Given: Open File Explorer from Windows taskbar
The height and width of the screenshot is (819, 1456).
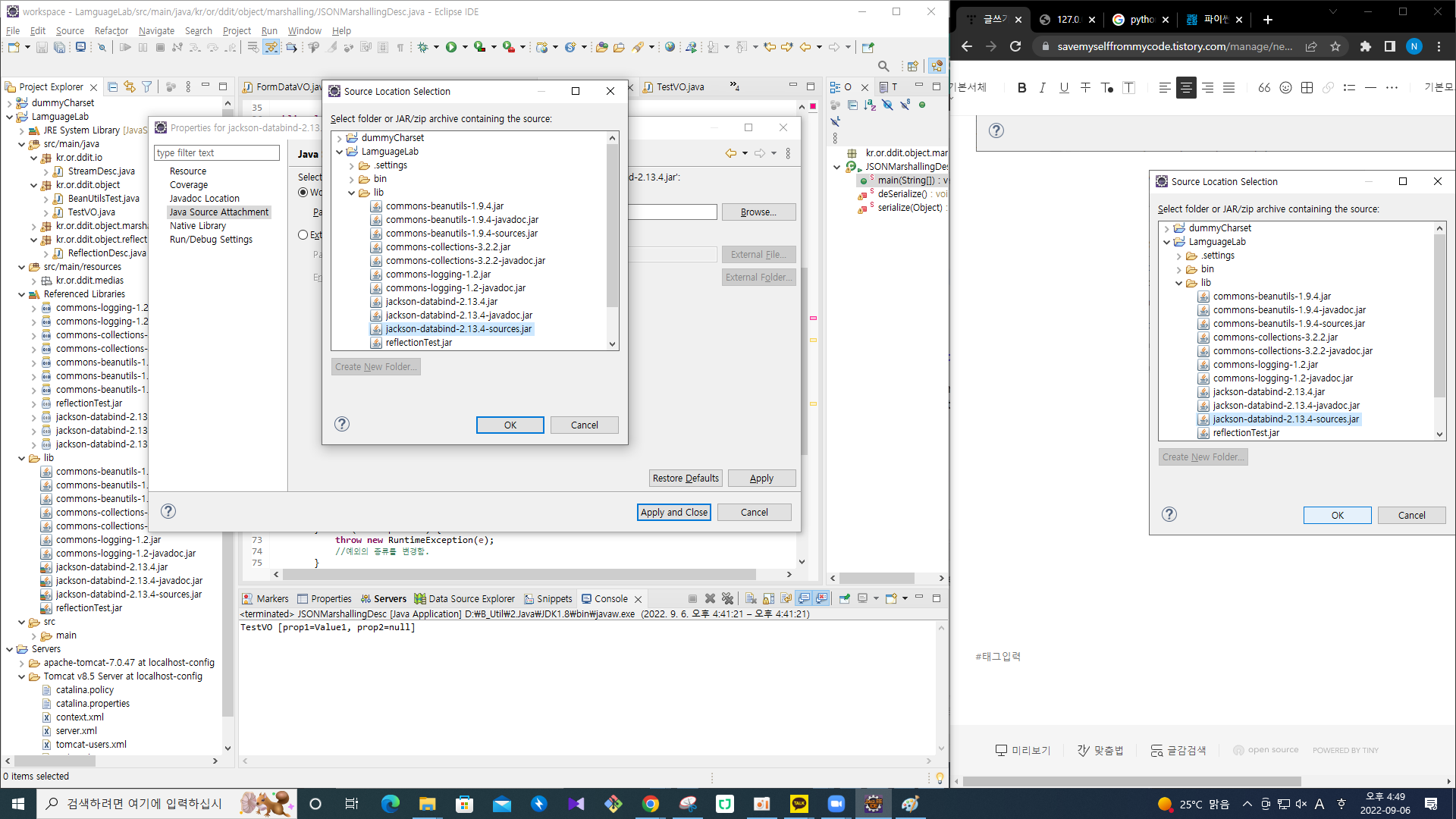Looking at the screenshot, I should [x=427, y=804].
